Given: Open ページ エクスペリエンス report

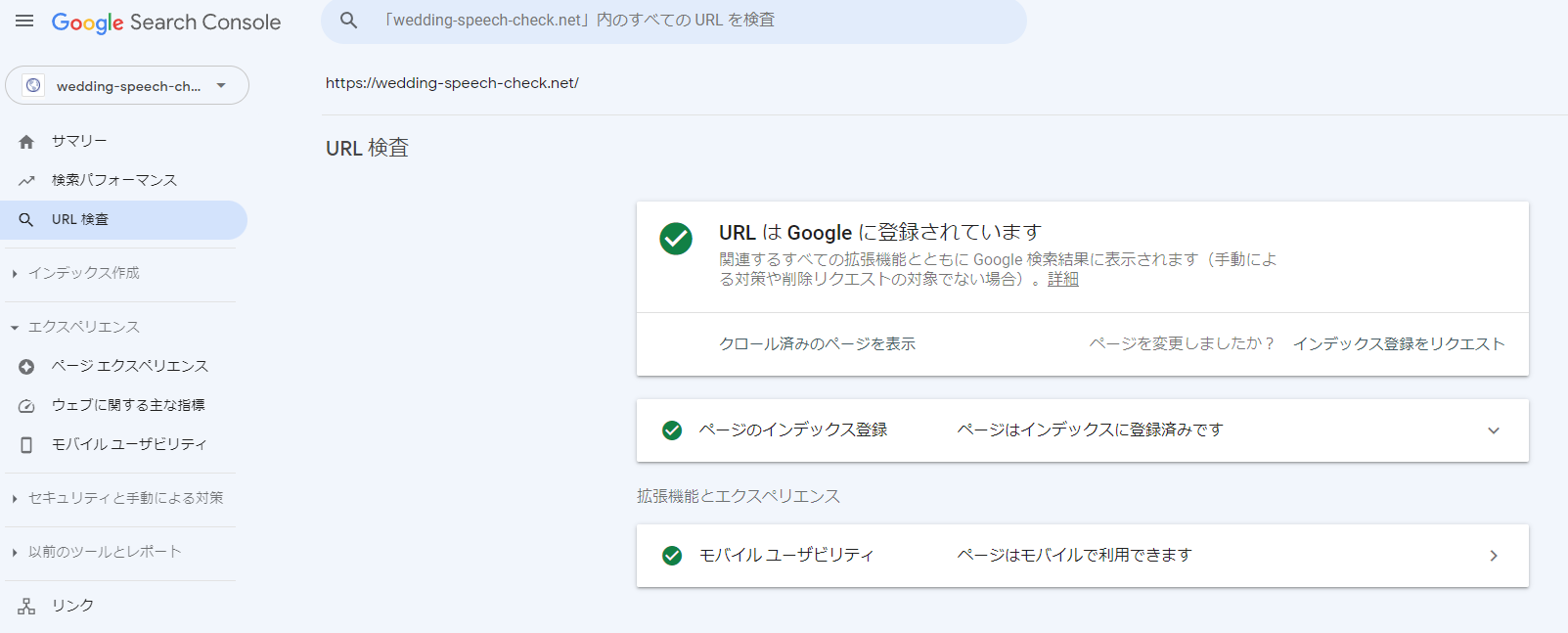Looking at the screenshot, I should [x=130, y=366].
